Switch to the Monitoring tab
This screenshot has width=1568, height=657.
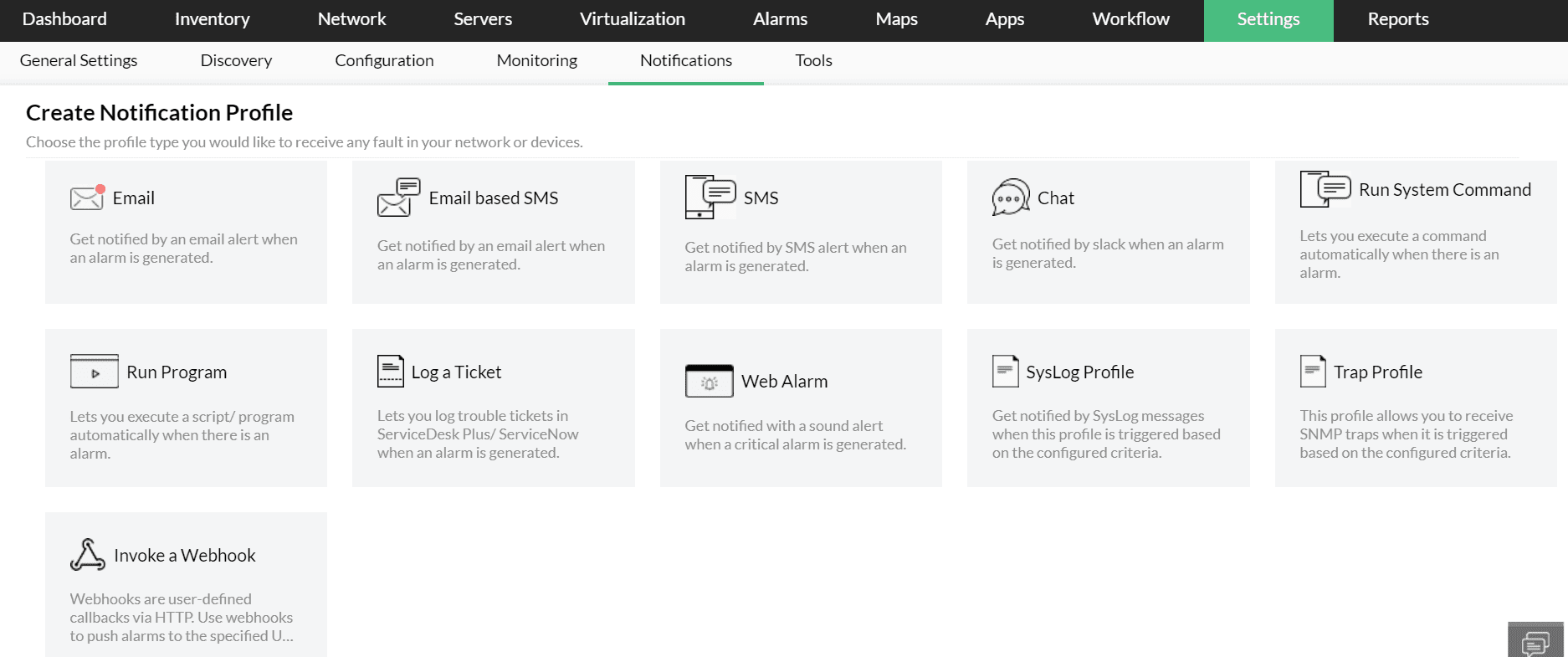536,61
